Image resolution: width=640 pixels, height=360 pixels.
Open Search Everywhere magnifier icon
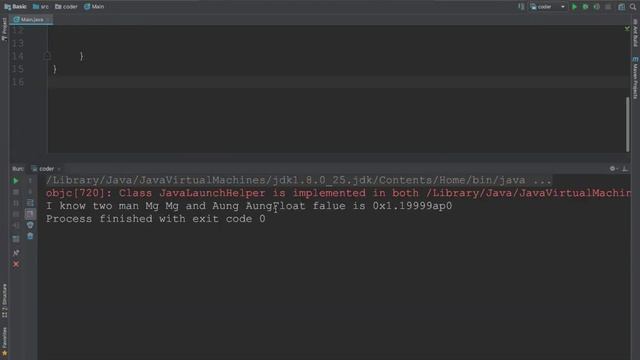point(633,7)
